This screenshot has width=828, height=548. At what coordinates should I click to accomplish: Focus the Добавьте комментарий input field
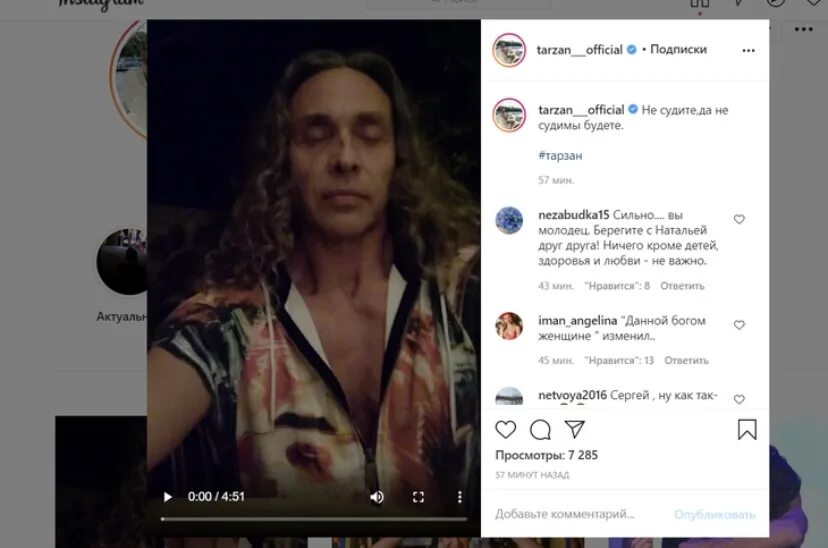tap(580, 514)
